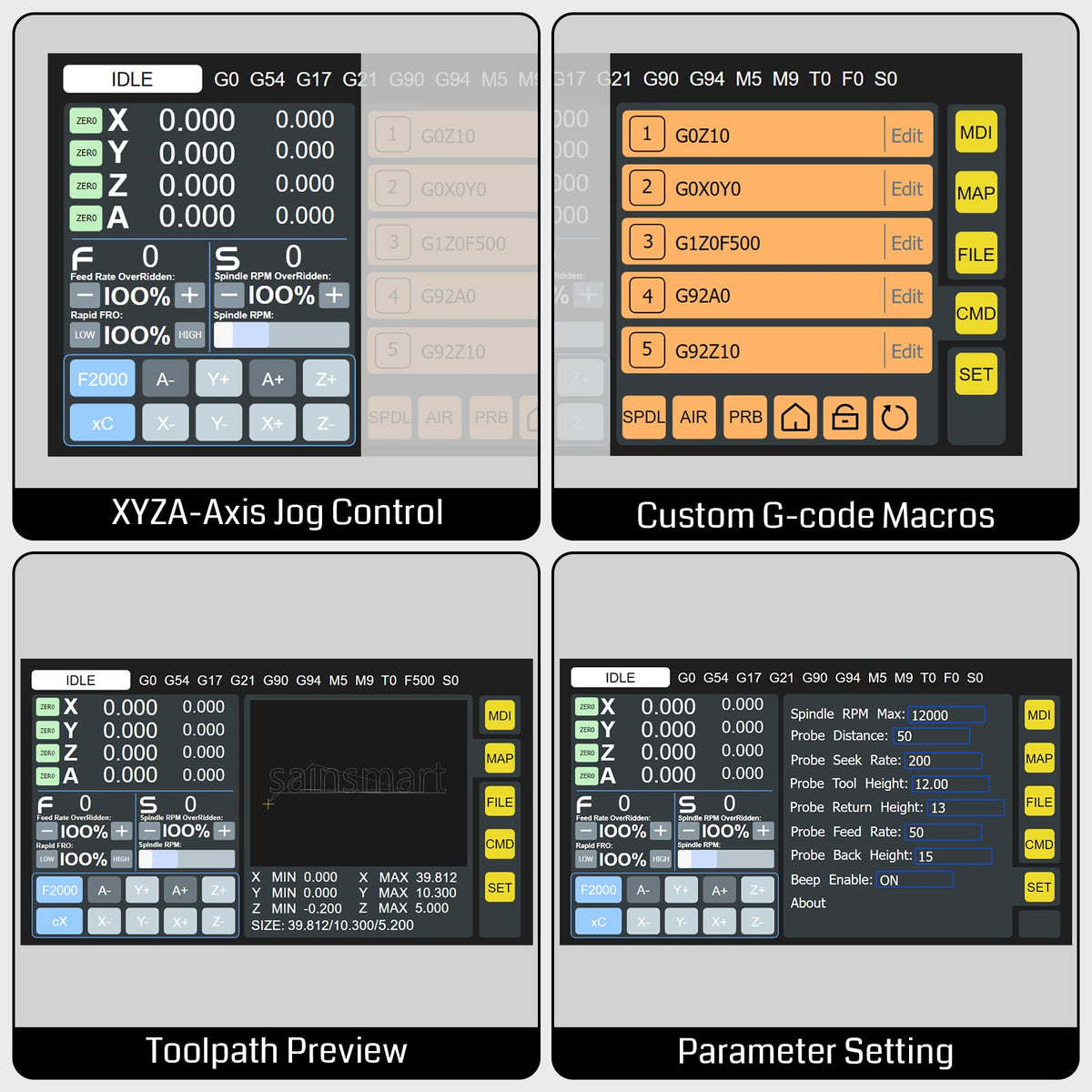The height and width of the screenshot is (1092, 1092).
Task: Increase feed rate override in Toolpath Preview panel
Action: tap(122, 831)
